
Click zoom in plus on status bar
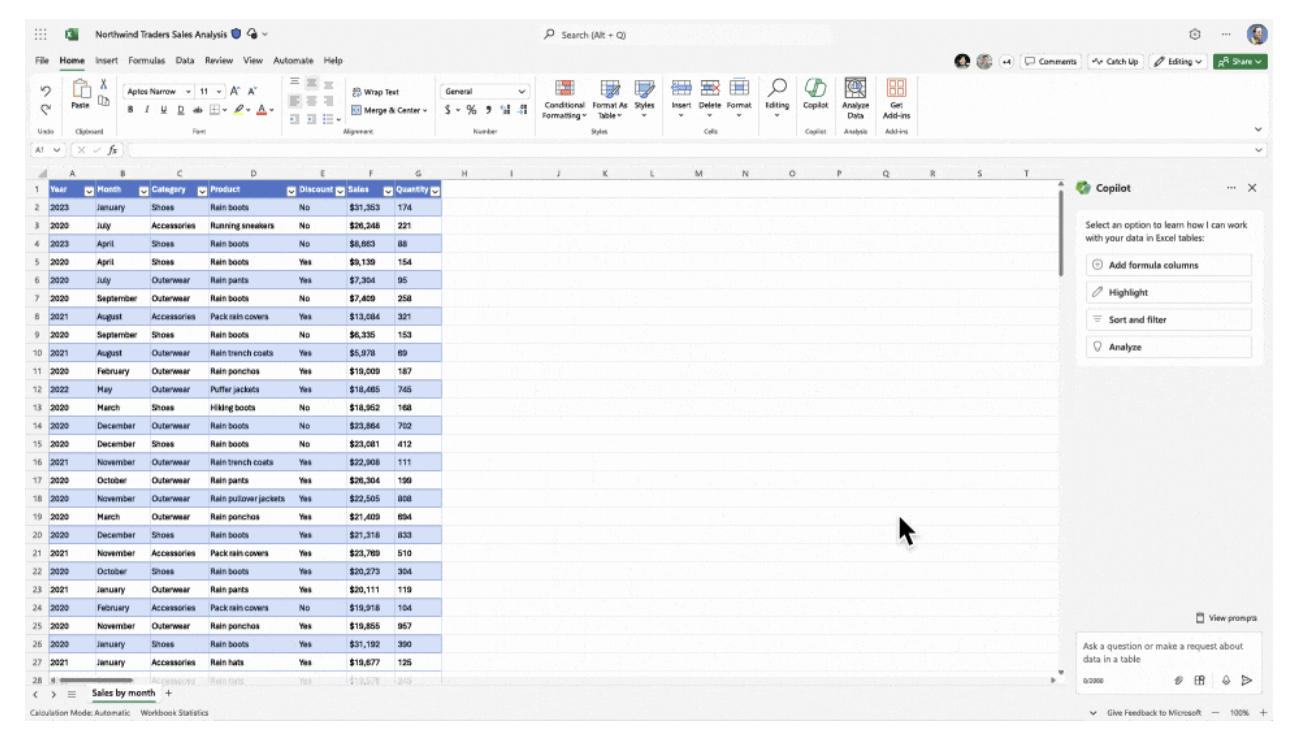[x=1263, y=713]
